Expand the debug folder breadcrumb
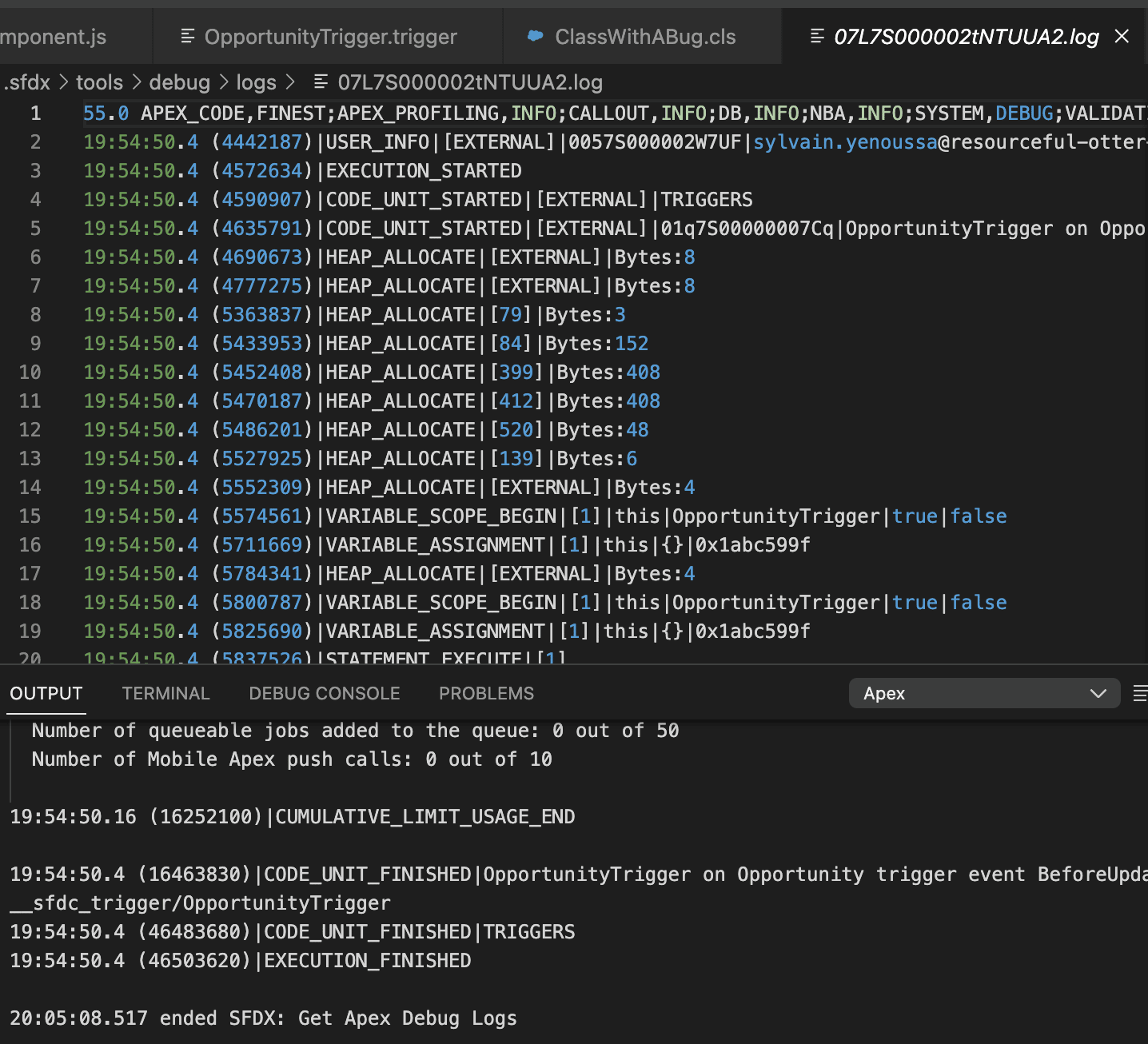 (179, 82)
